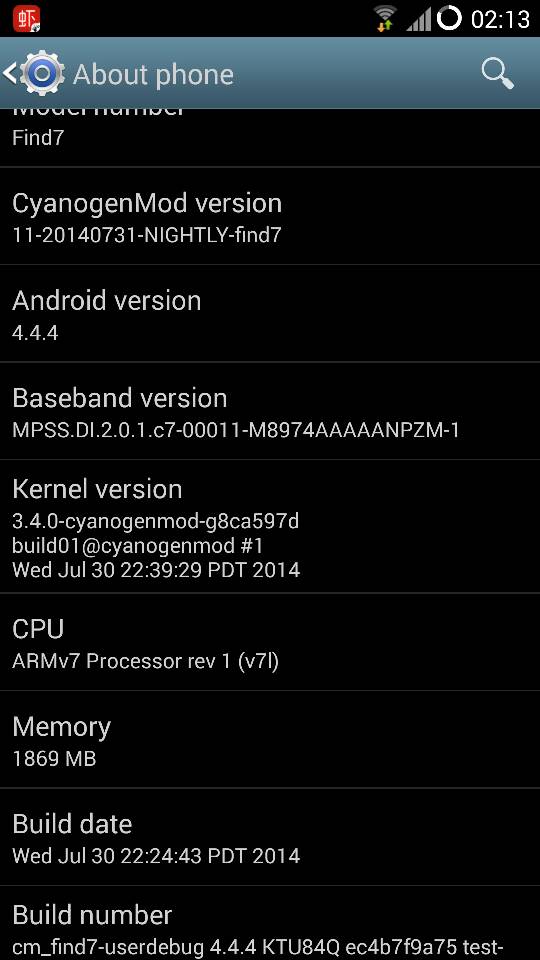Tap the 4.4.4 version value
The width and height of the screenshot is (540, 960).
pyautogui.click(x=35, y=333)
